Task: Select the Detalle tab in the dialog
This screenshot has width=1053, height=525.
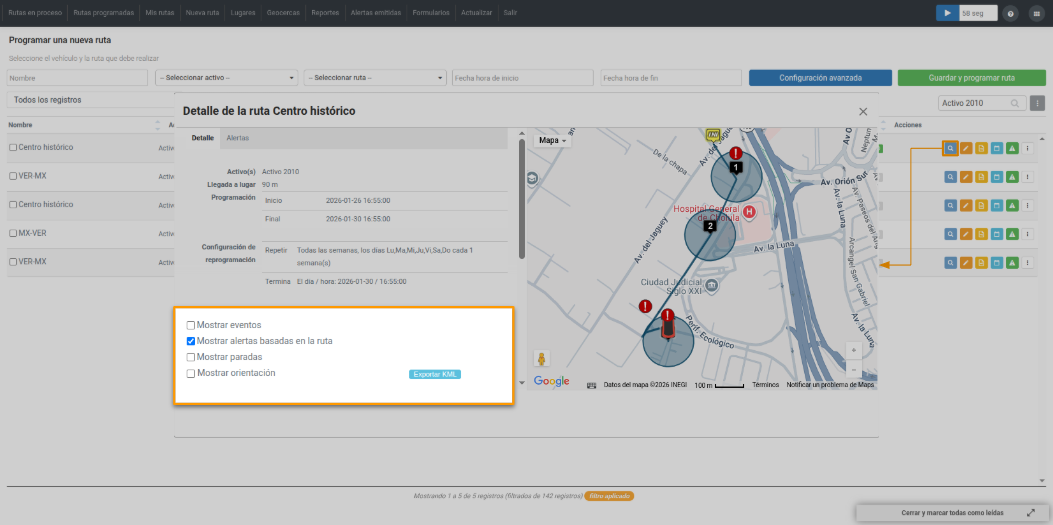Action: point(203,138)
